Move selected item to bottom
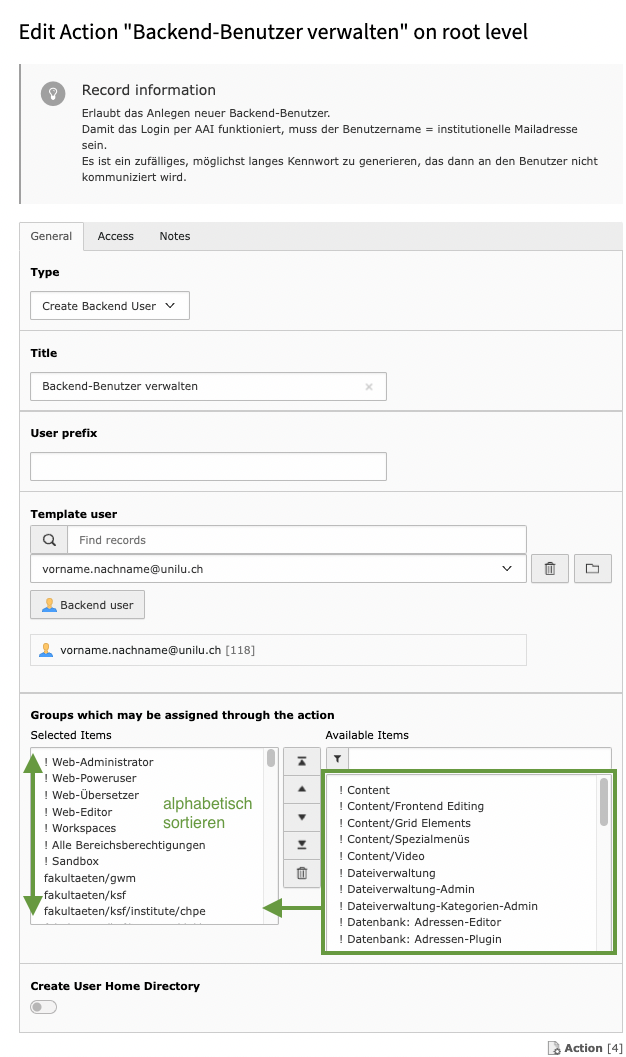Screen dimensions: 626x1057 (302, 845)
